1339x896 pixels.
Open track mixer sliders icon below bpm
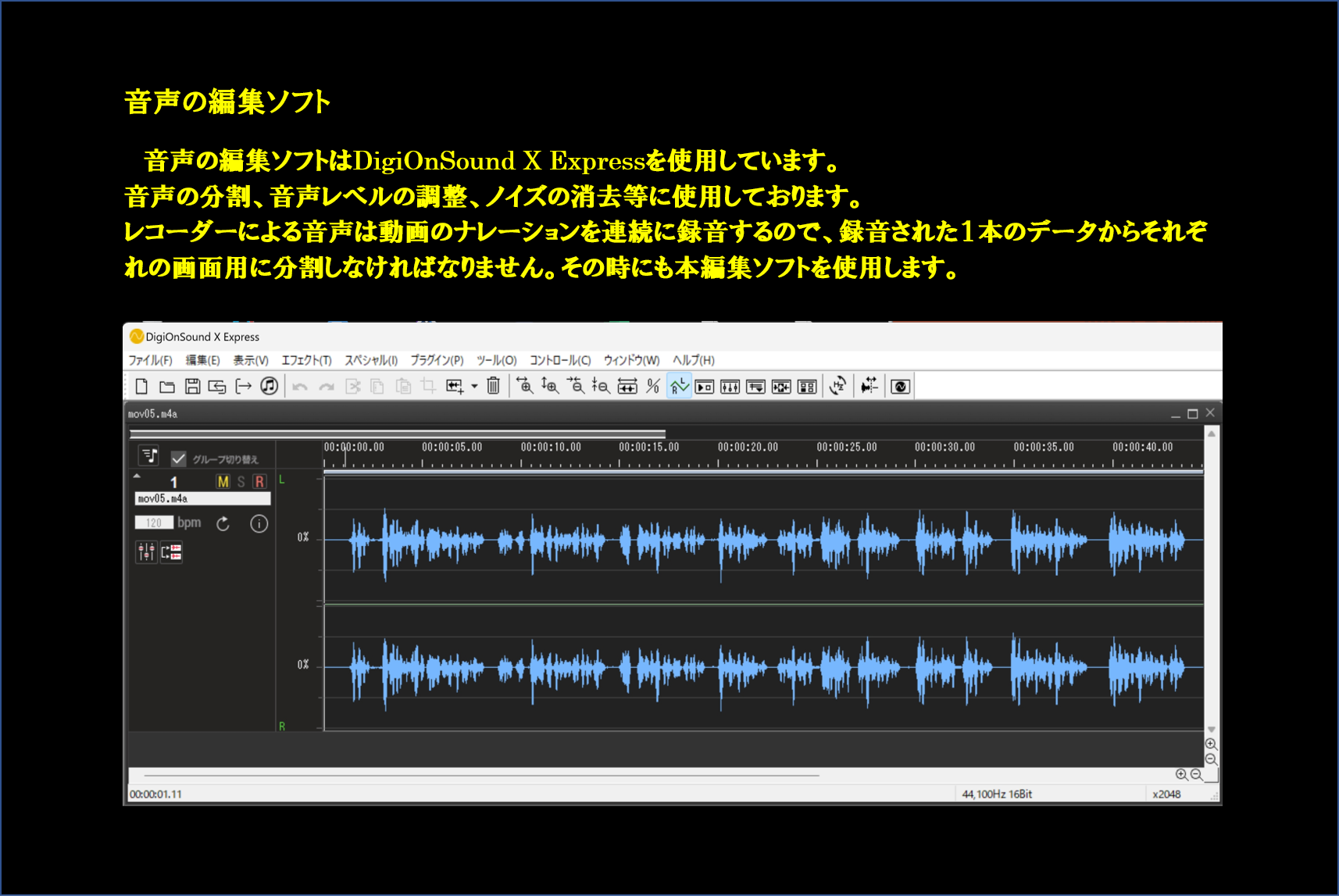click(146, 552)
